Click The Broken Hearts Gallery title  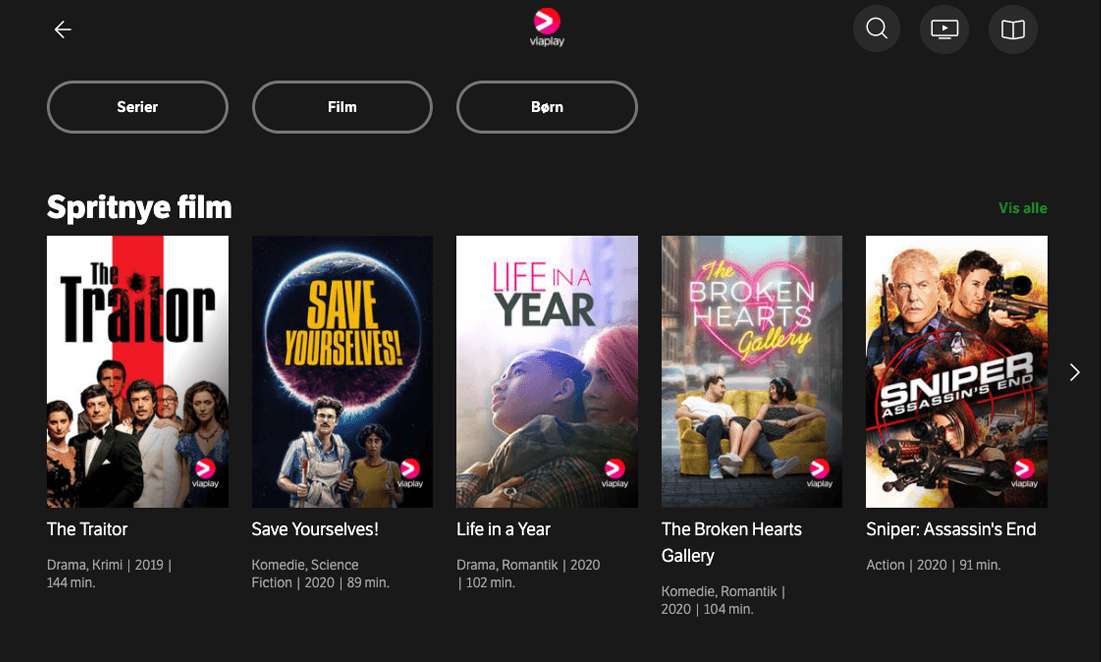[732, 541]
